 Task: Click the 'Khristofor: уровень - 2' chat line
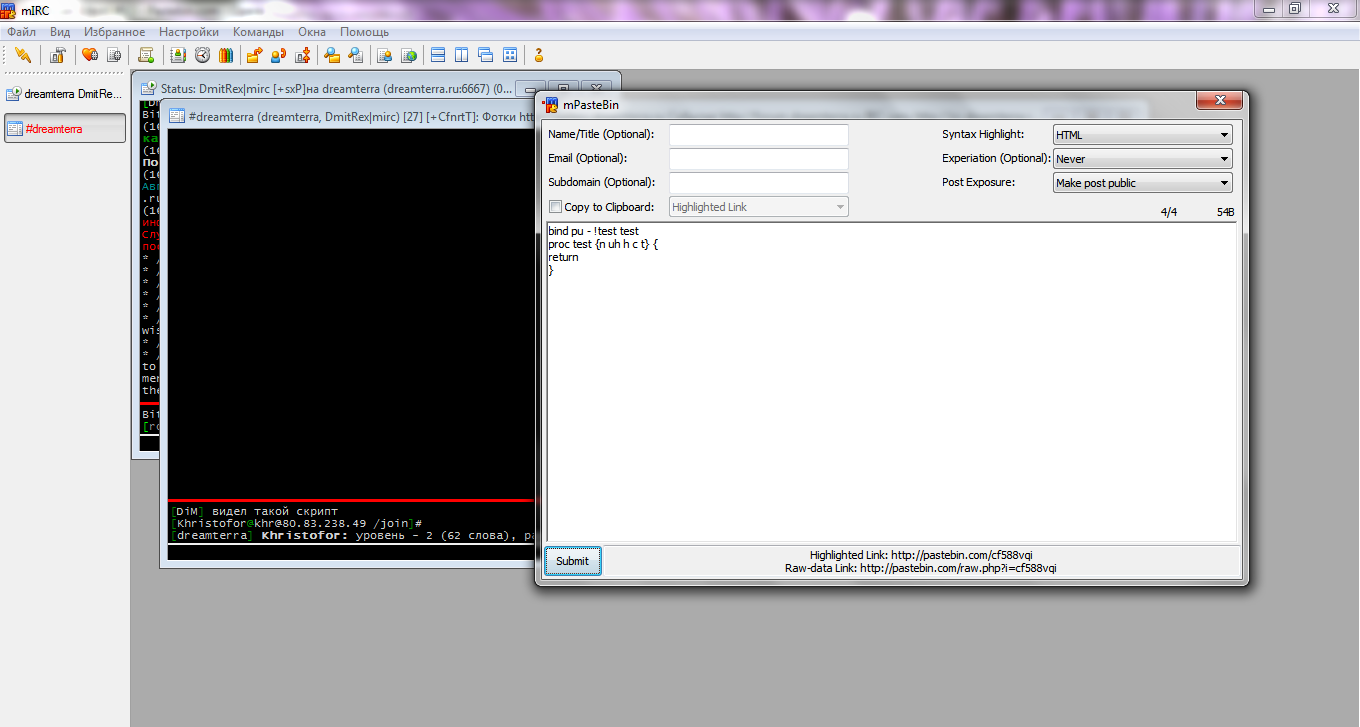click(354, 535)
